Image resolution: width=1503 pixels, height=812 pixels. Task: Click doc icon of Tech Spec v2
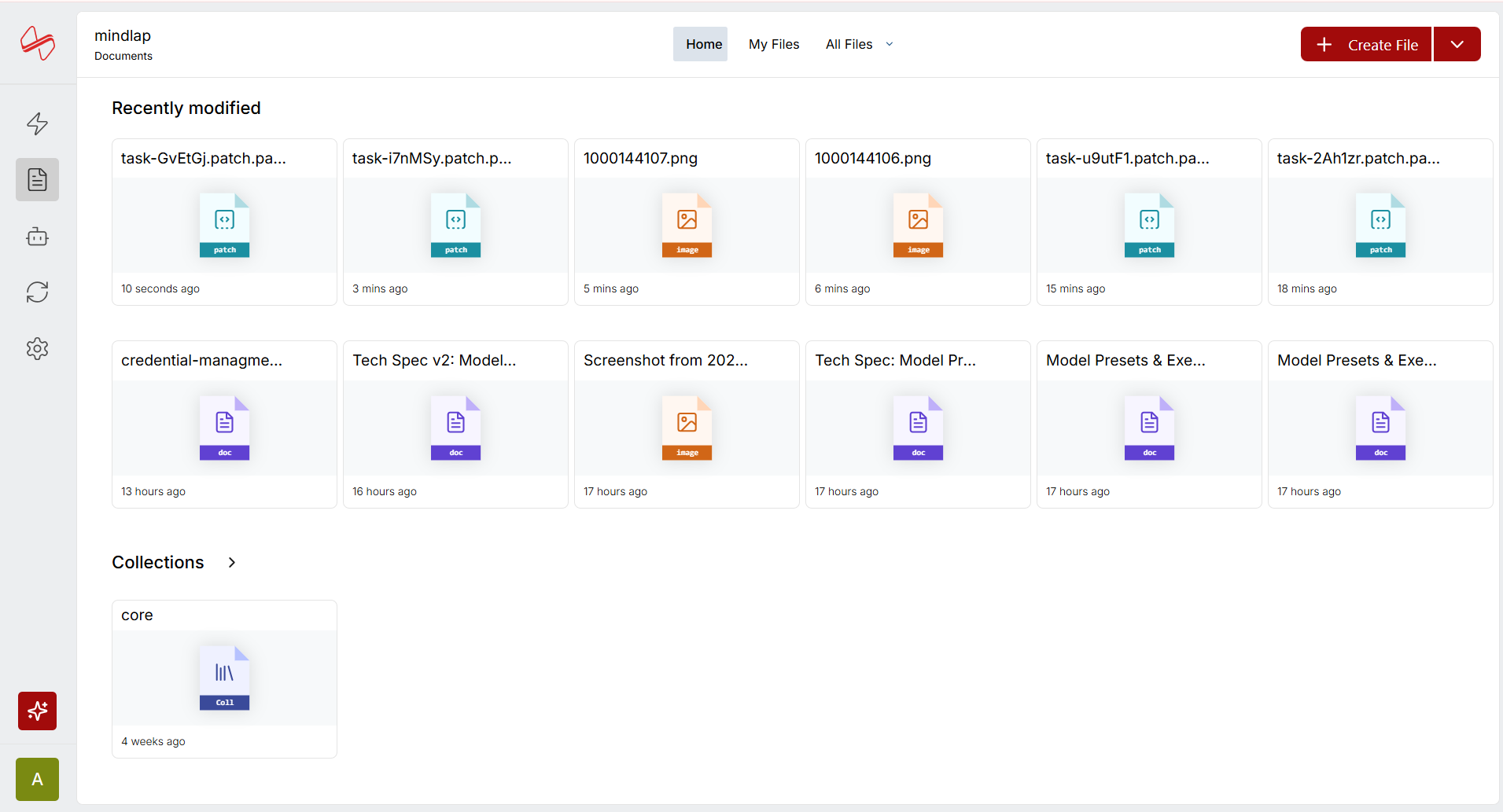tap(455, 428)
